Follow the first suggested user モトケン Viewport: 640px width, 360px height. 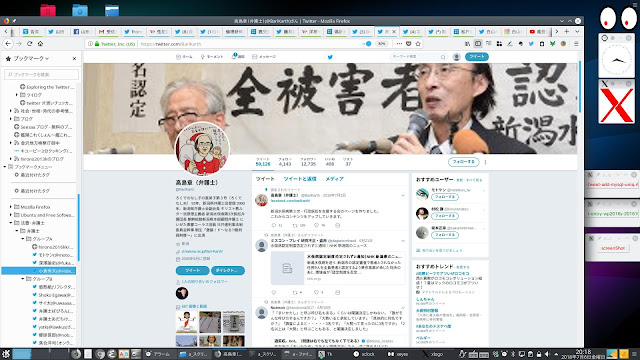[x=444, y=197]
